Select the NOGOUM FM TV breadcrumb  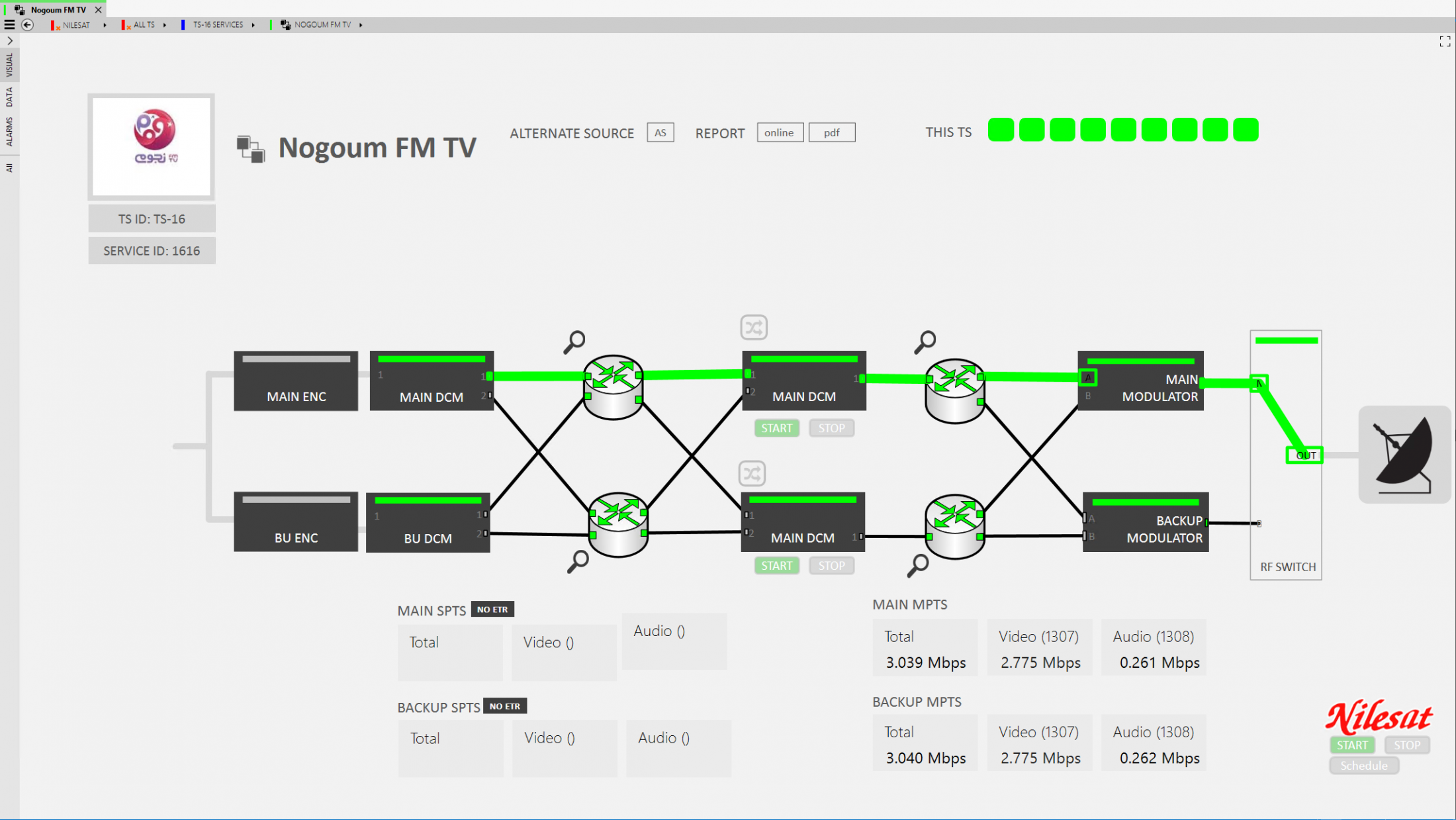tap(322, 25)
